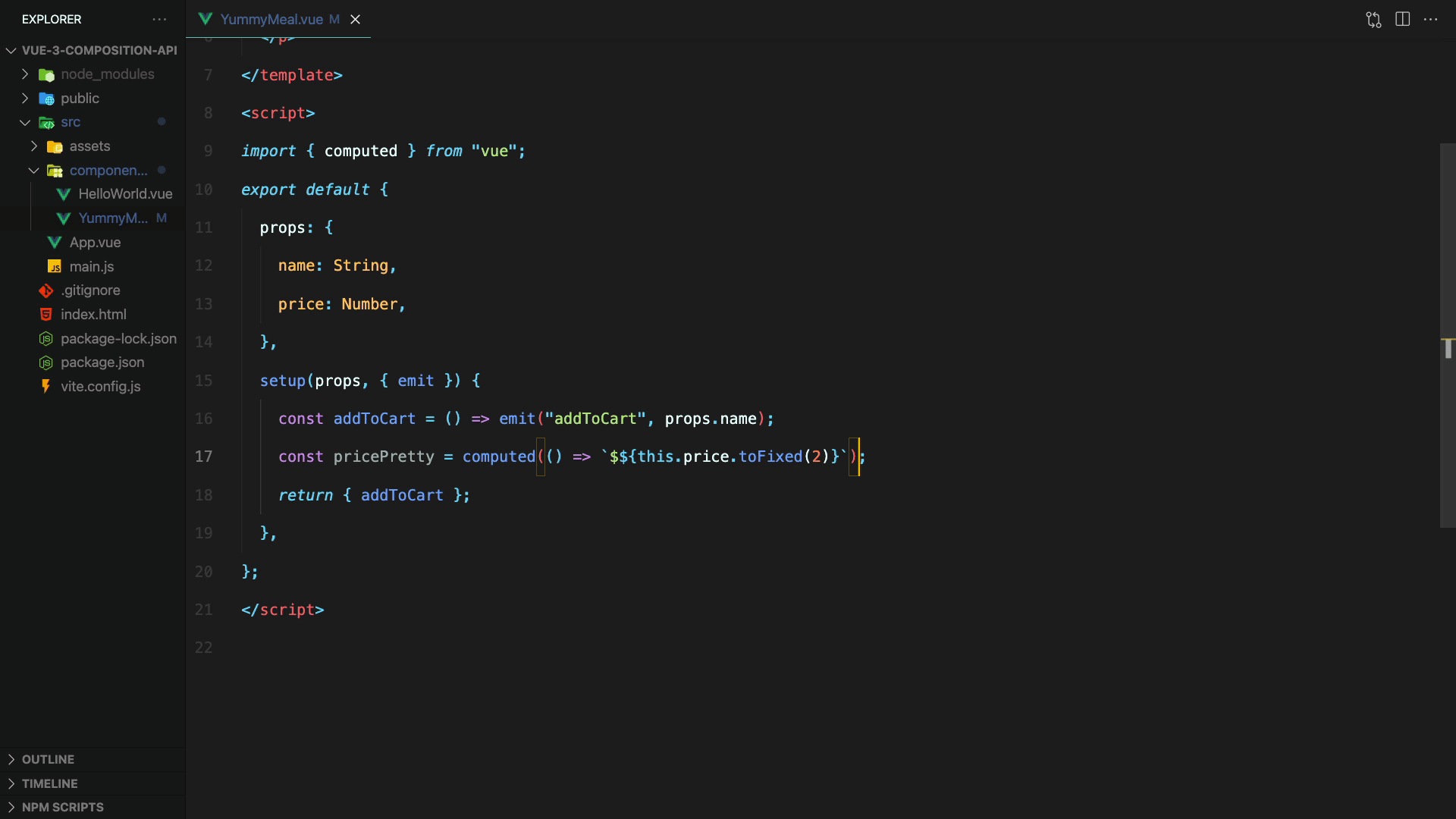Open HelloWorld.vue from the file tree
1456x819 pixels.
(x=125, y=194)
